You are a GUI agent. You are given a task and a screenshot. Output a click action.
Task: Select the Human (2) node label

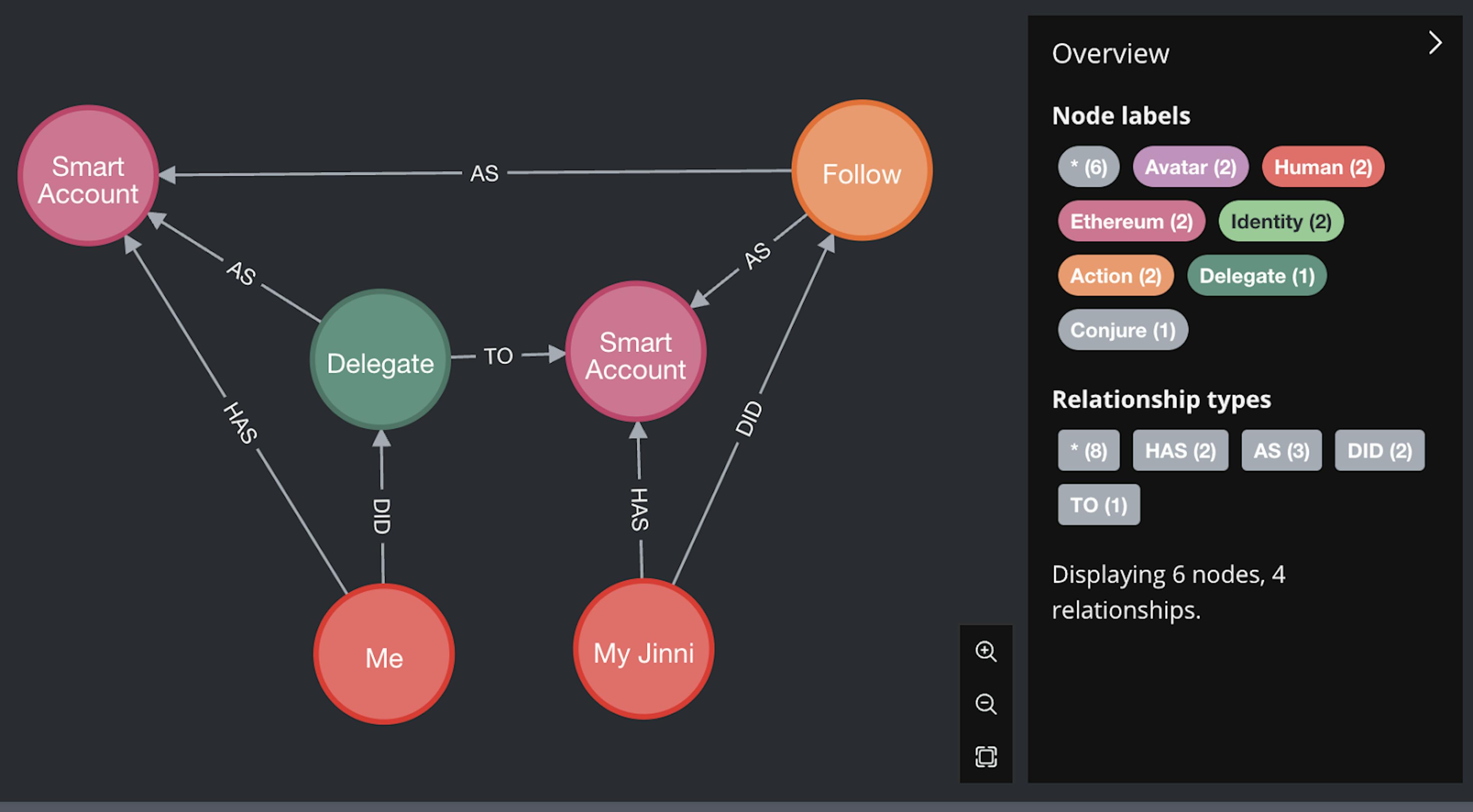pos(1323,167)
